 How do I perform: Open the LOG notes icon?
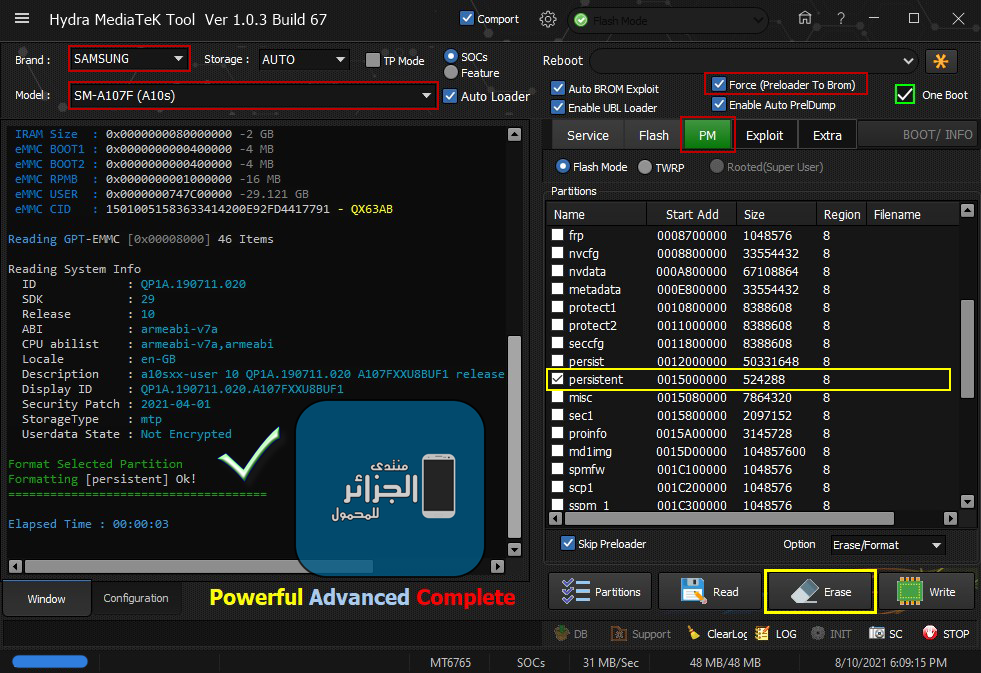click(x=762, y=633)
